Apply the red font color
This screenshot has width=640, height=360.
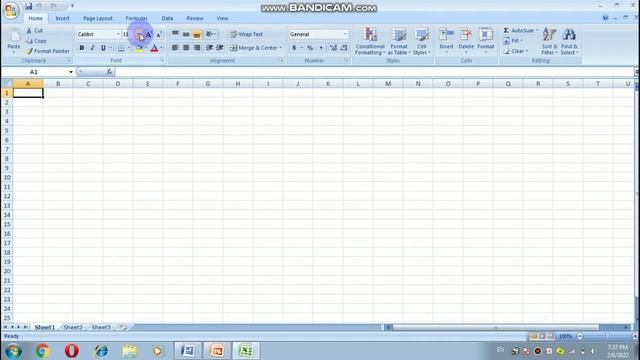coord(154,48)
